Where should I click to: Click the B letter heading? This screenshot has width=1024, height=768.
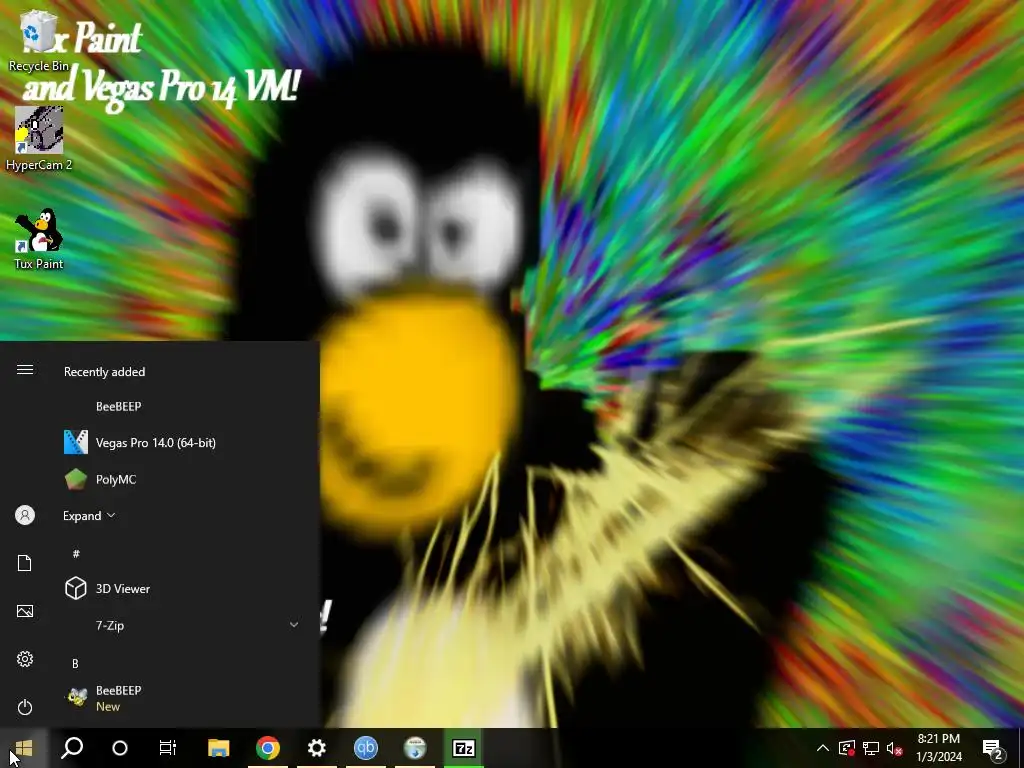click(x=75, y=664)
